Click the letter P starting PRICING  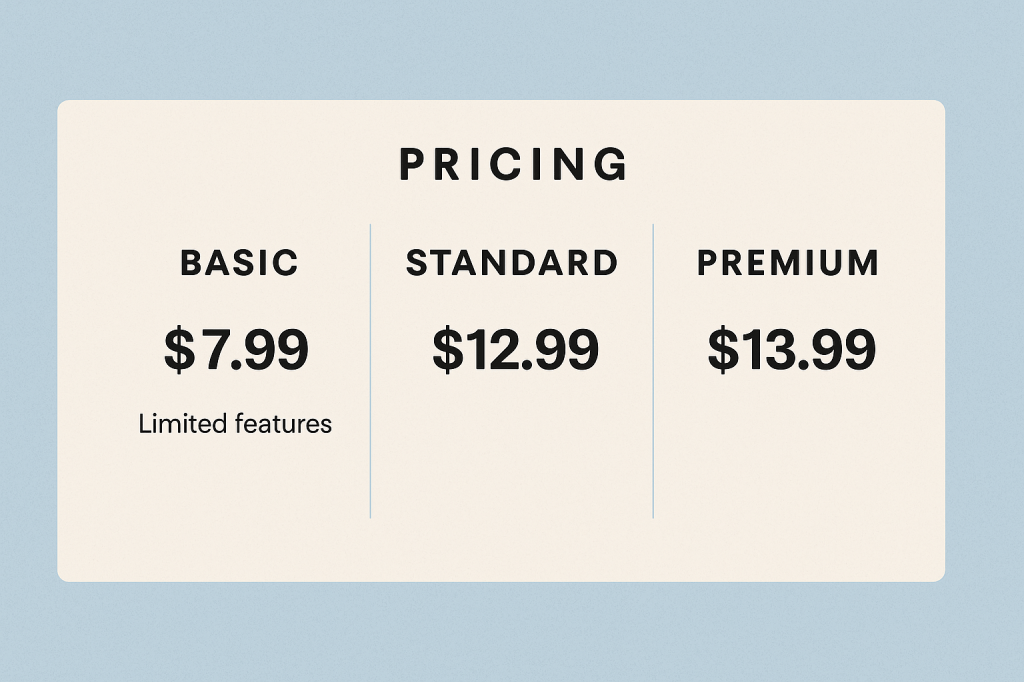[x=411, y=165]
